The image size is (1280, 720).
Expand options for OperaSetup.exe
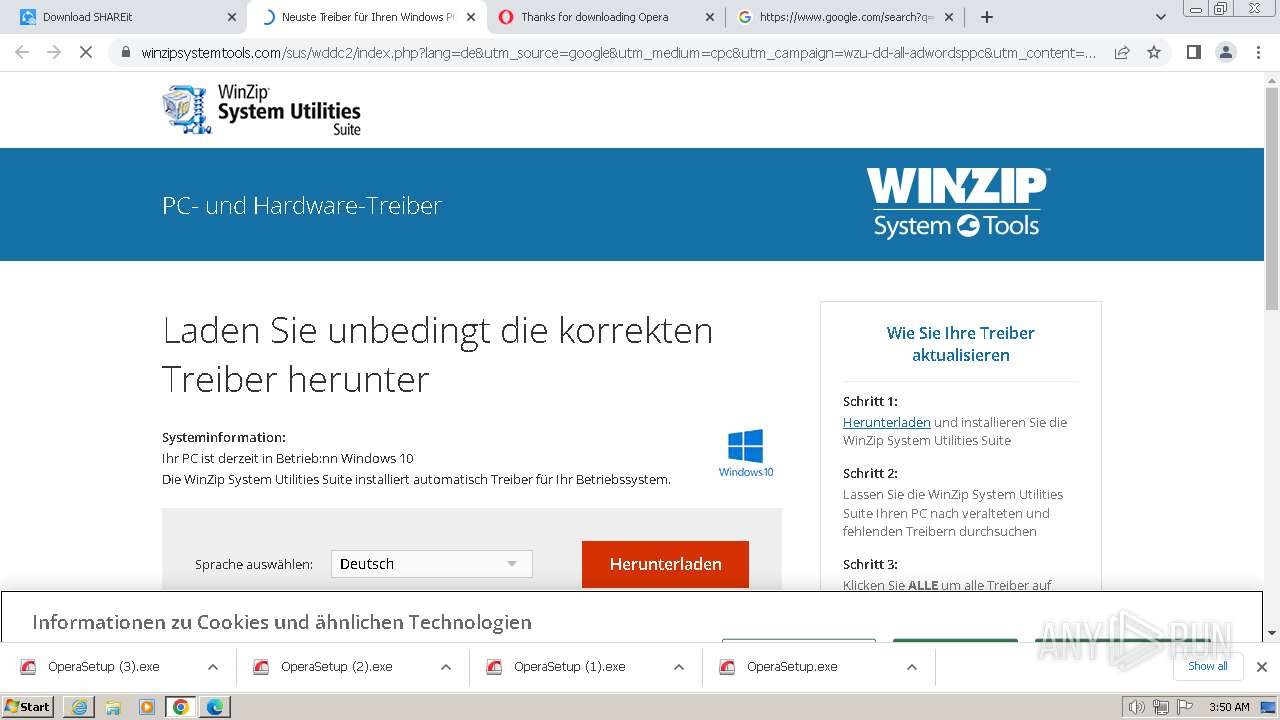pyautogui.click(x=912, y=667)
